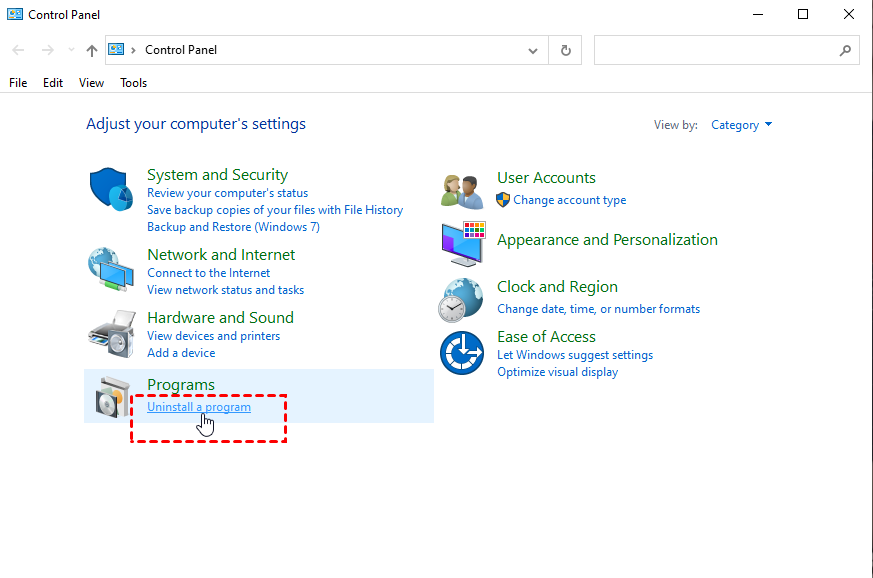Expand the address bar history dropdown
873x578 pixels.
(x=533, y=50)
